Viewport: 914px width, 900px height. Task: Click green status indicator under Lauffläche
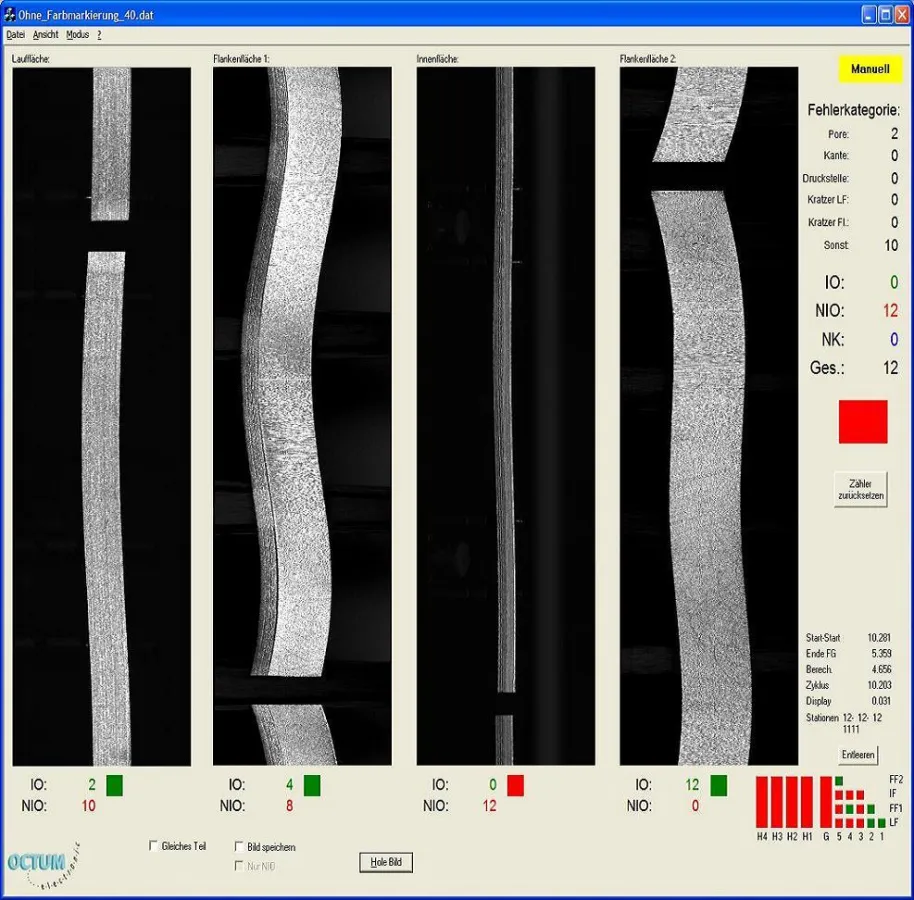point(115,785)
